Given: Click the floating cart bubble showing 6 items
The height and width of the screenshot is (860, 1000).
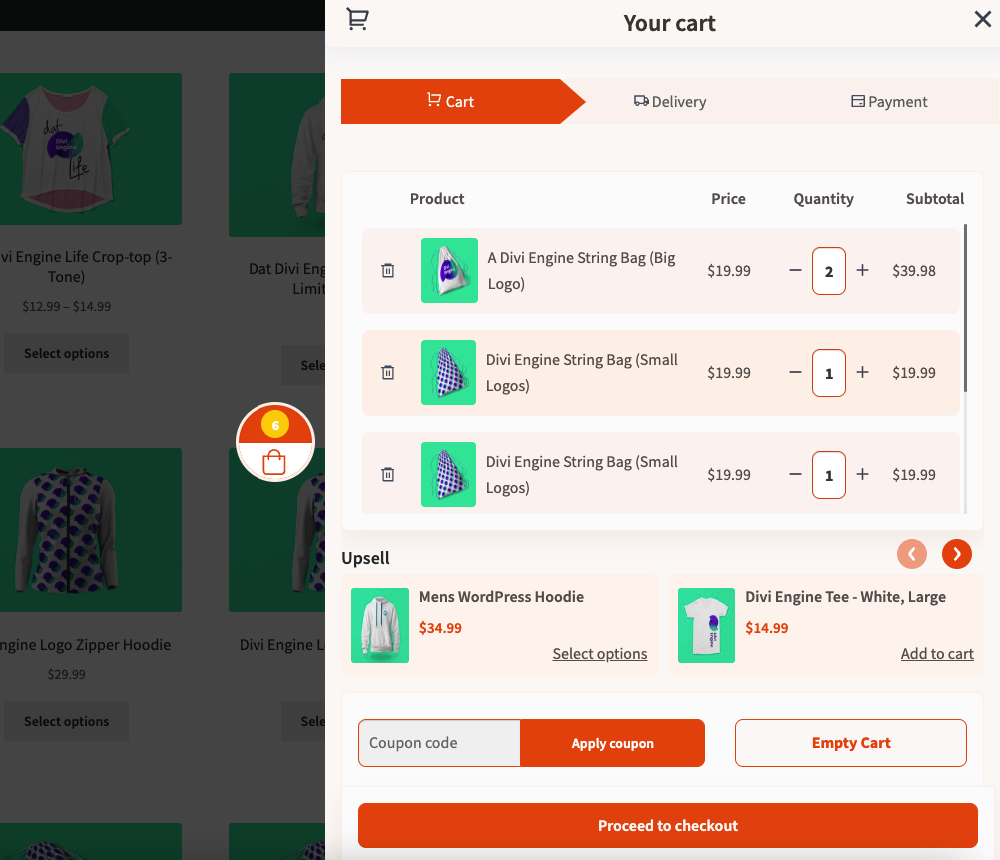Looking at the screenshot, I should [276, 442].
